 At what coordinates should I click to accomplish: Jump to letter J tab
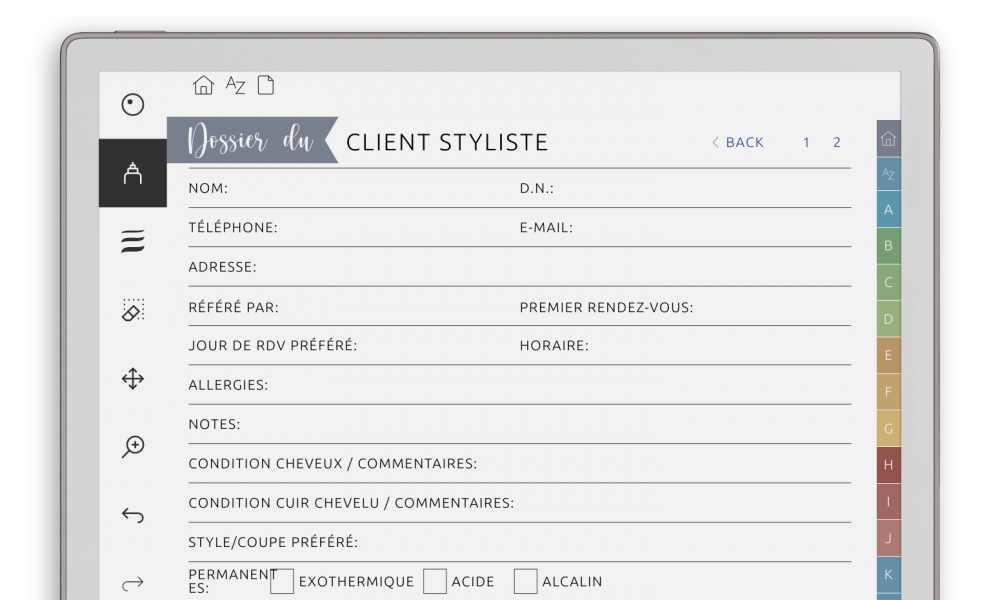click(888, 538)
